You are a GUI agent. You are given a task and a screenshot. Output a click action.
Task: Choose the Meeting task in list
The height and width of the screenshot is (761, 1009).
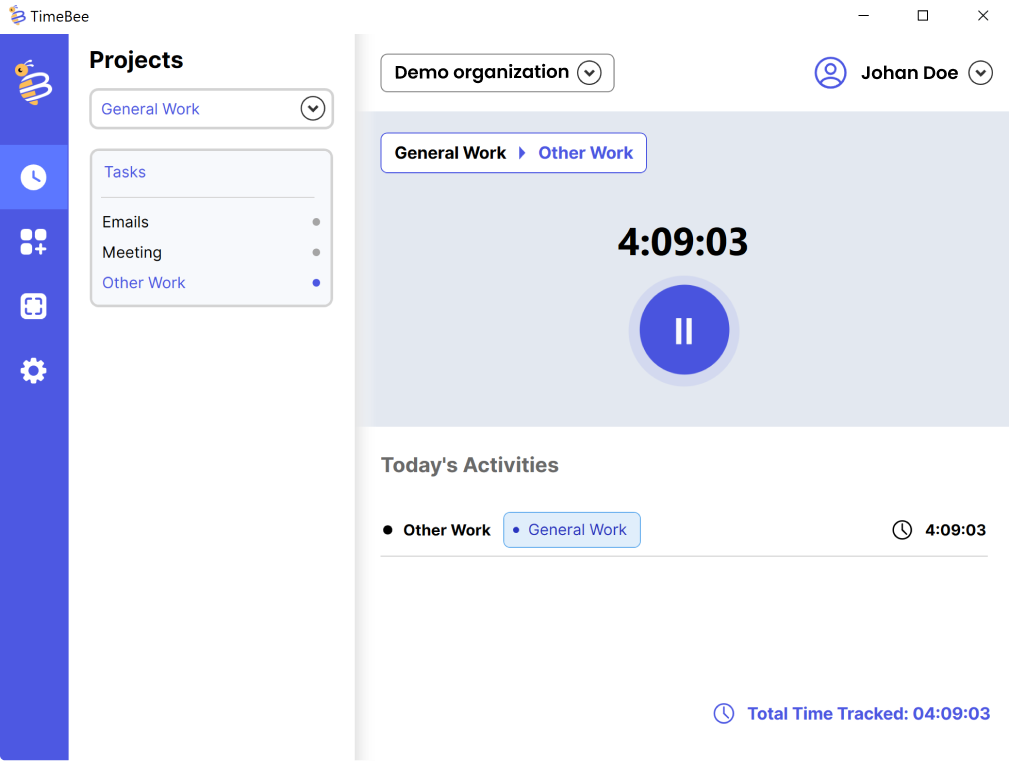(x=132, y=253)
